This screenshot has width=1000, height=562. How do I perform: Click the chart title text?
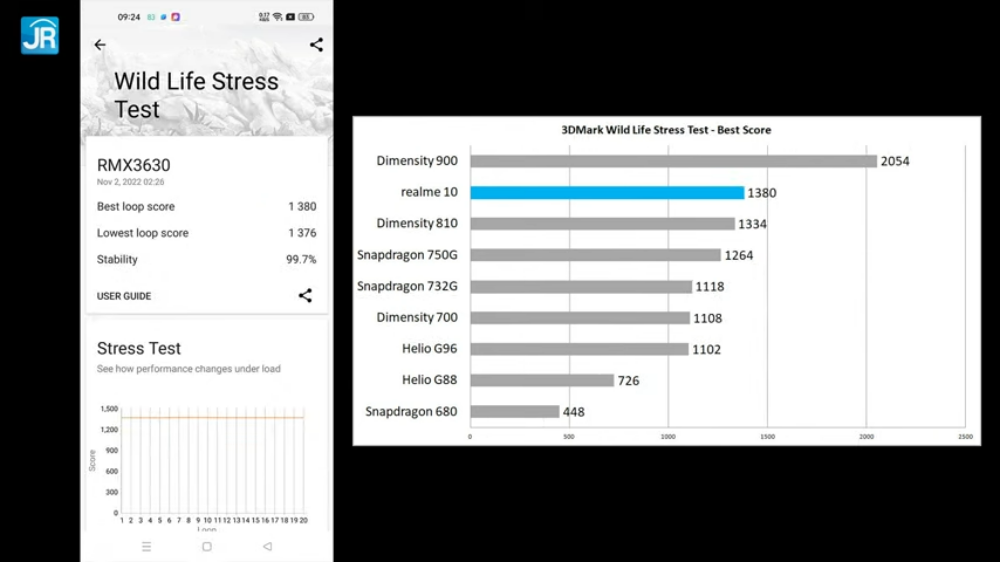coord(666,130)
